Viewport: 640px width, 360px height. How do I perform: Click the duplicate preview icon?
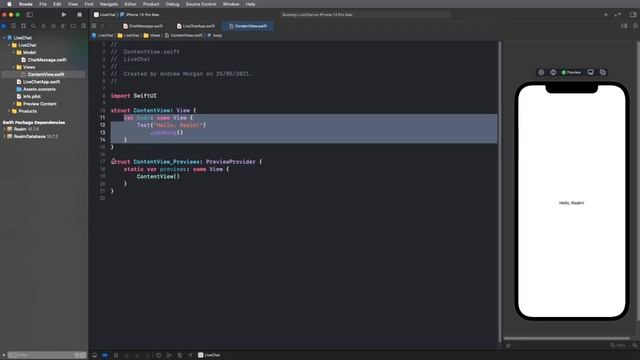point(603,72)
